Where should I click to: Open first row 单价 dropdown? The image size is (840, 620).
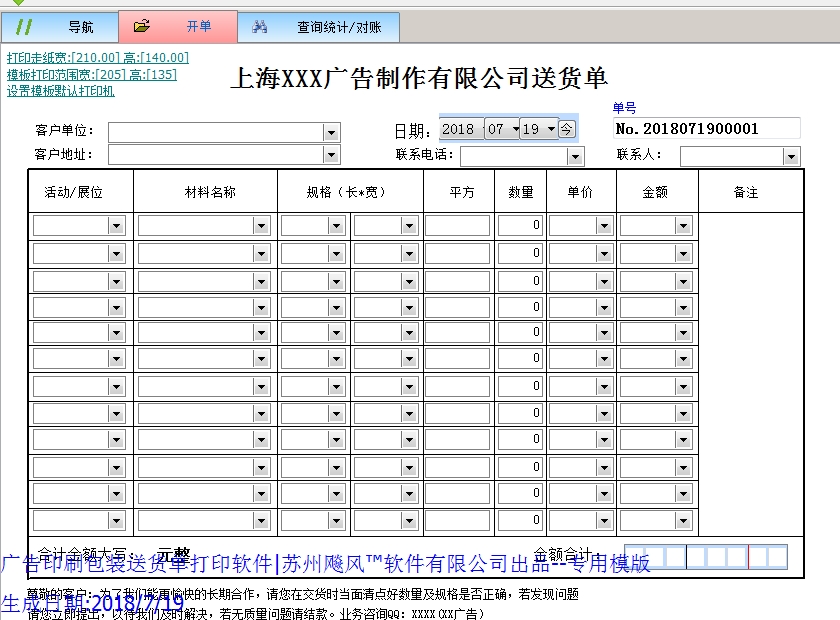pyautogui.click(x=603, y=227)
